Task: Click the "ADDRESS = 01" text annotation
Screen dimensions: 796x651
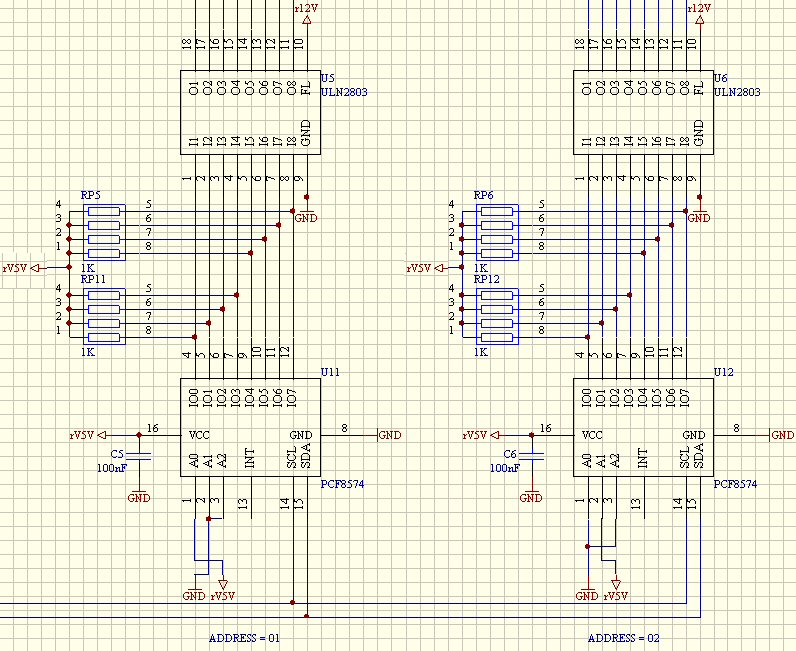Action: (244, 638)
